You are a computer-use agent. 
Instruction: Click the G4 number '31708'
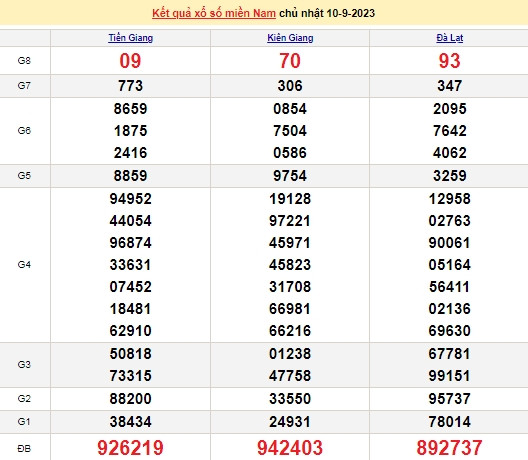pyautogui.click(x=290, y=287)
